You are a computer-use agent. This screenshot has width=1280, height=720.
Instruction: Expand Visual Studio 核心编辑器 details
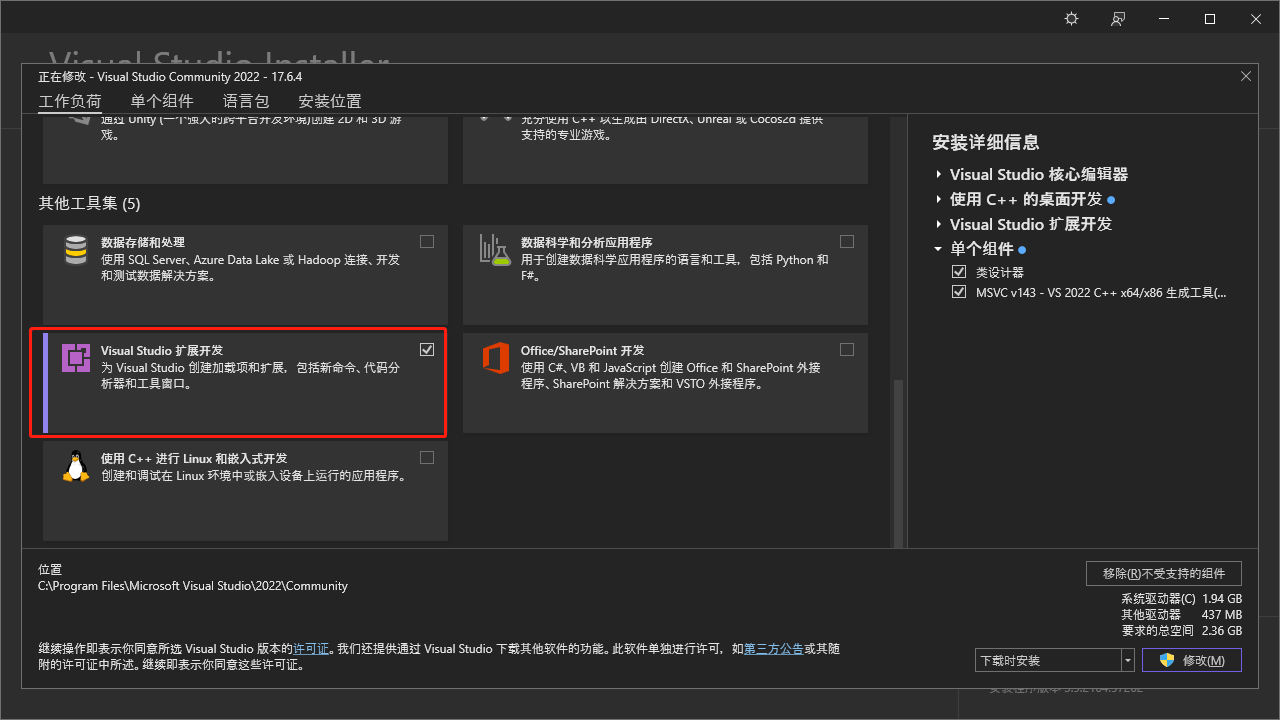pyautogui.click(x=939, y=174)
